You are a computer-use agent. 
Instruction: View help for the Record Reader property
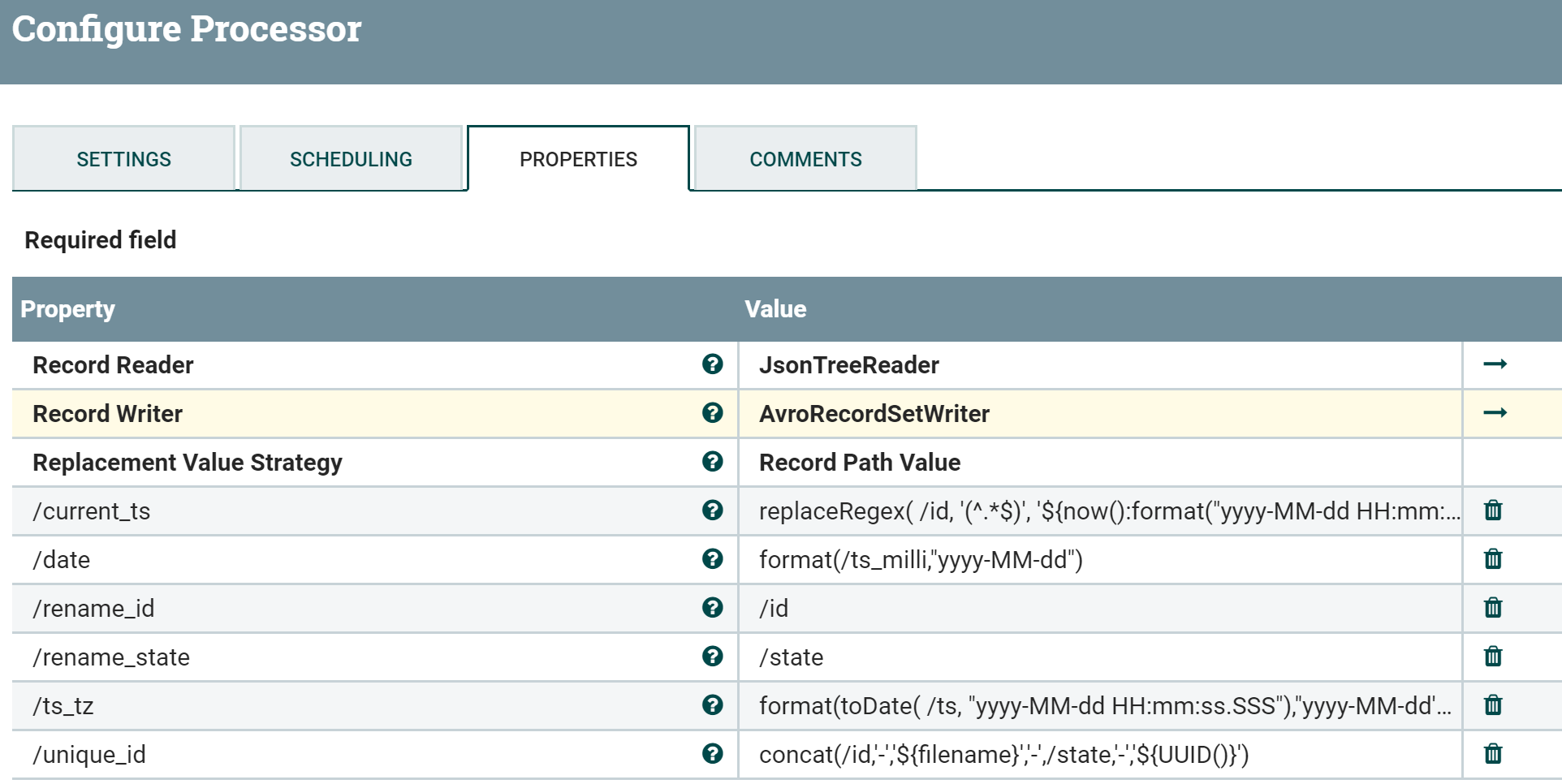coord(712,364)
